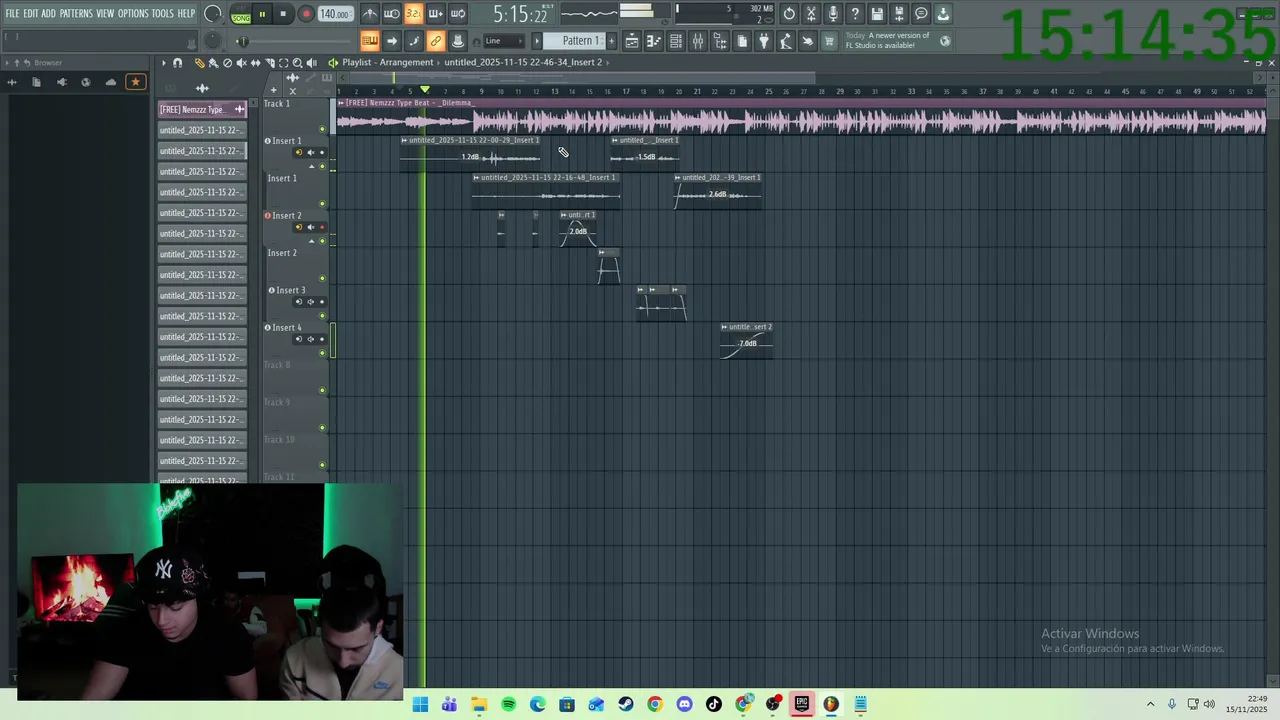
Task: Click the microphone one-click recording icon
Action: click(x=833, y=14)
